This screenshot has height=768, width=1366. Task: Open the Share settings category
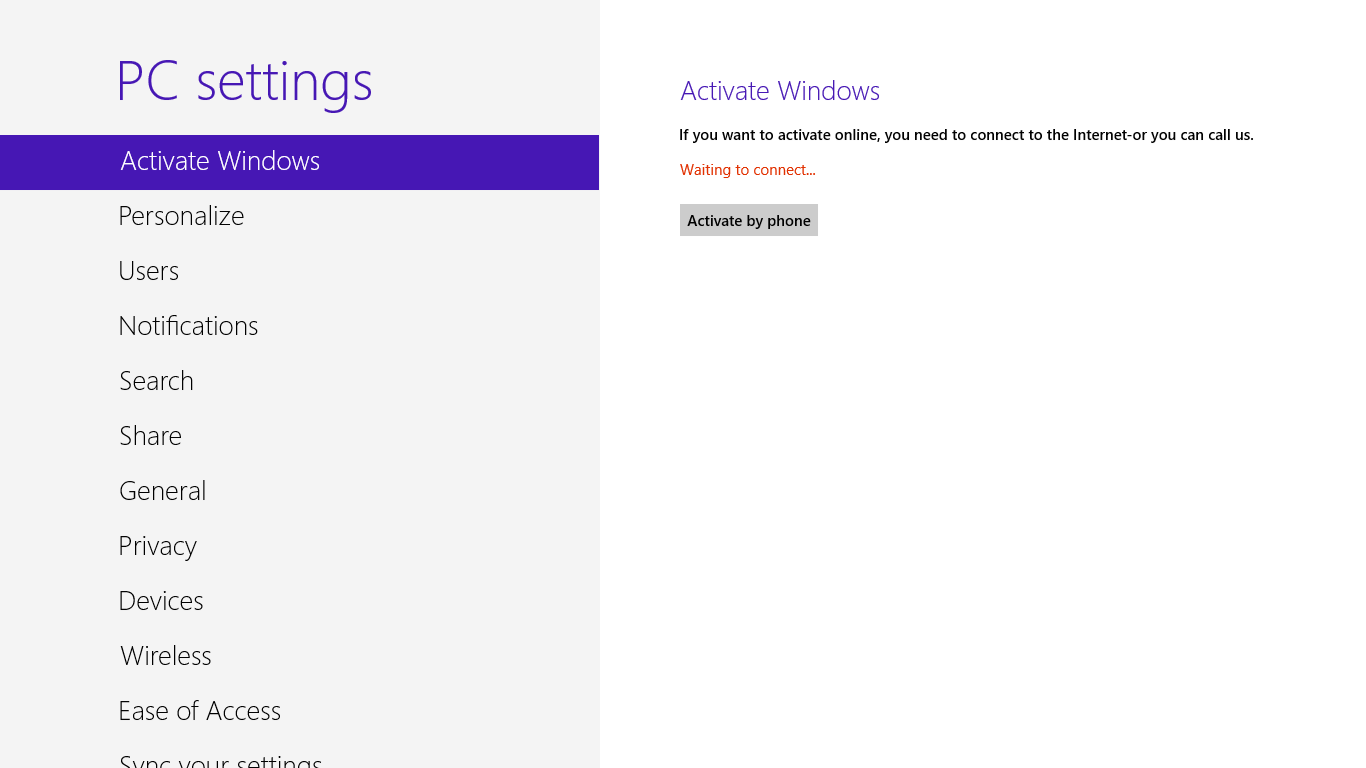(299, 437)
